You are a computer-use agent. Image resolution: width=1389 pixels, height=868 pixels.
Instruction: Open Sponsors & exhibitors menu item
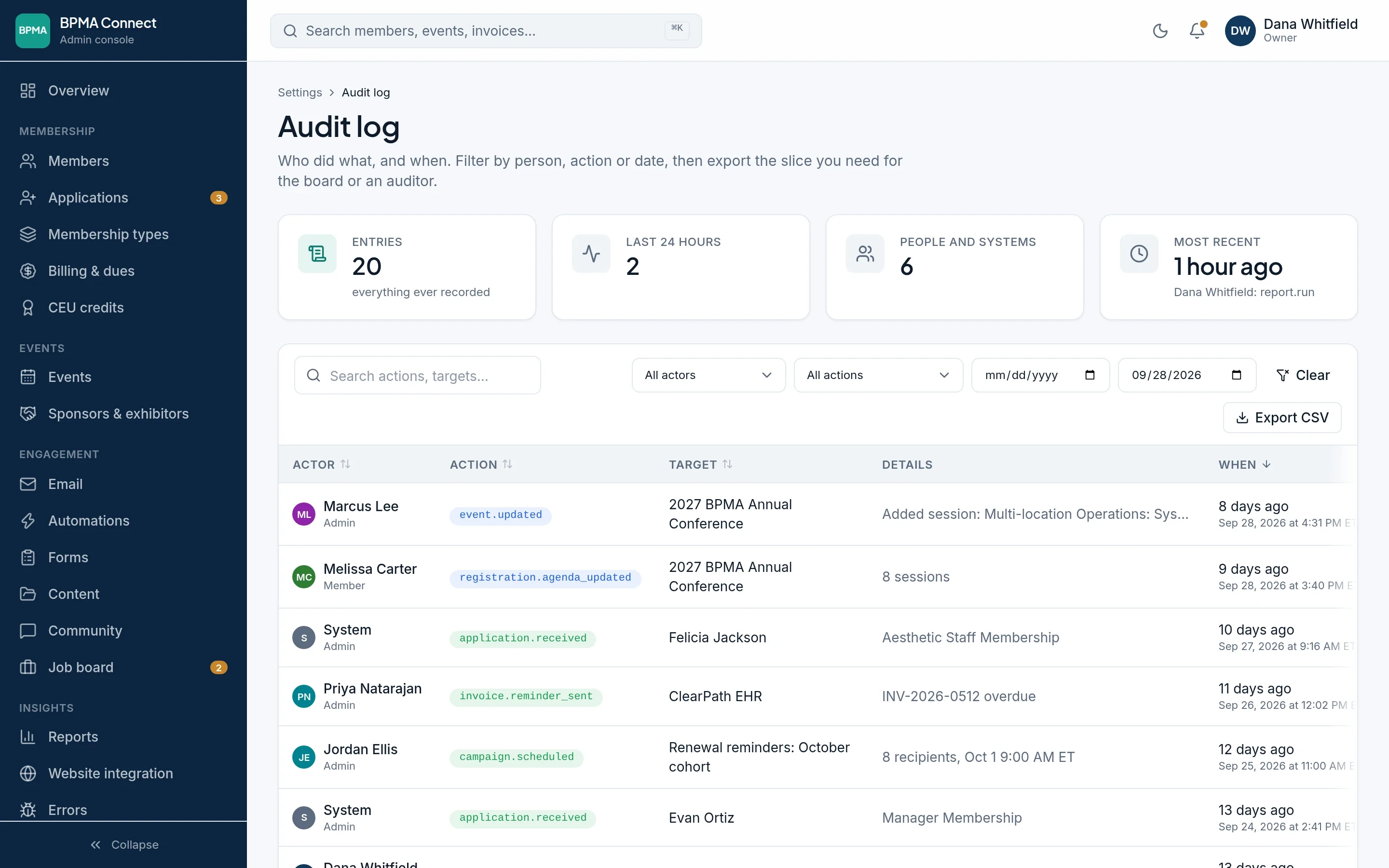tap(123, 414)
